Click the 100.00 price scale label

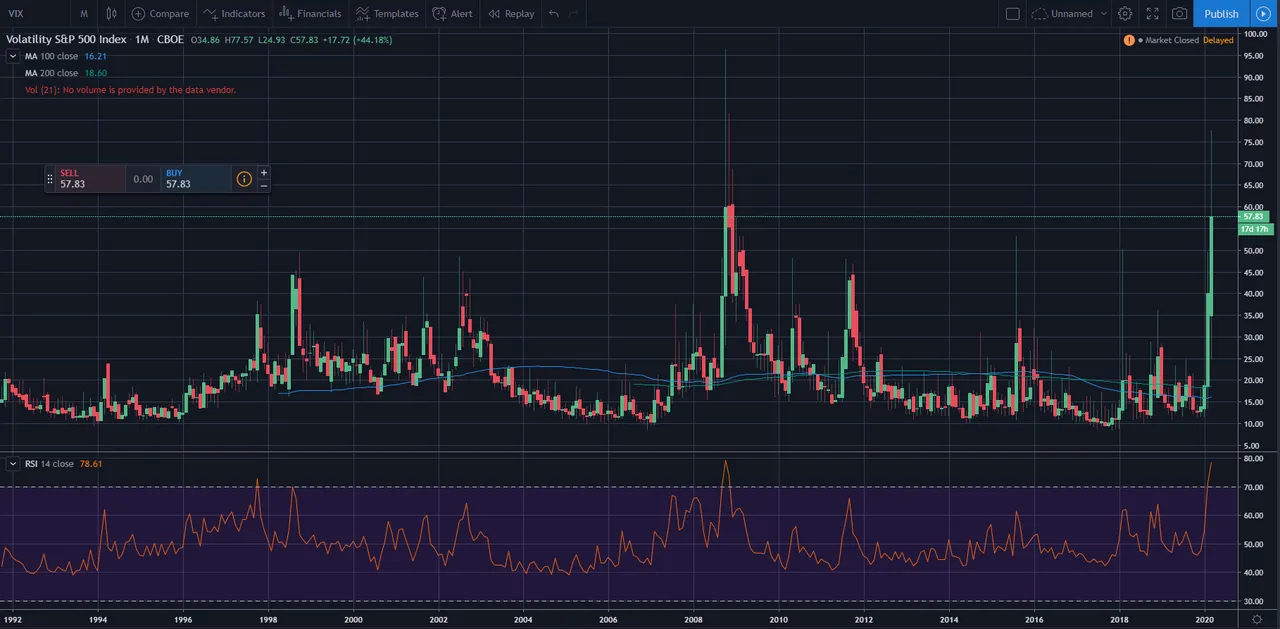click(x=1256, y=34)
